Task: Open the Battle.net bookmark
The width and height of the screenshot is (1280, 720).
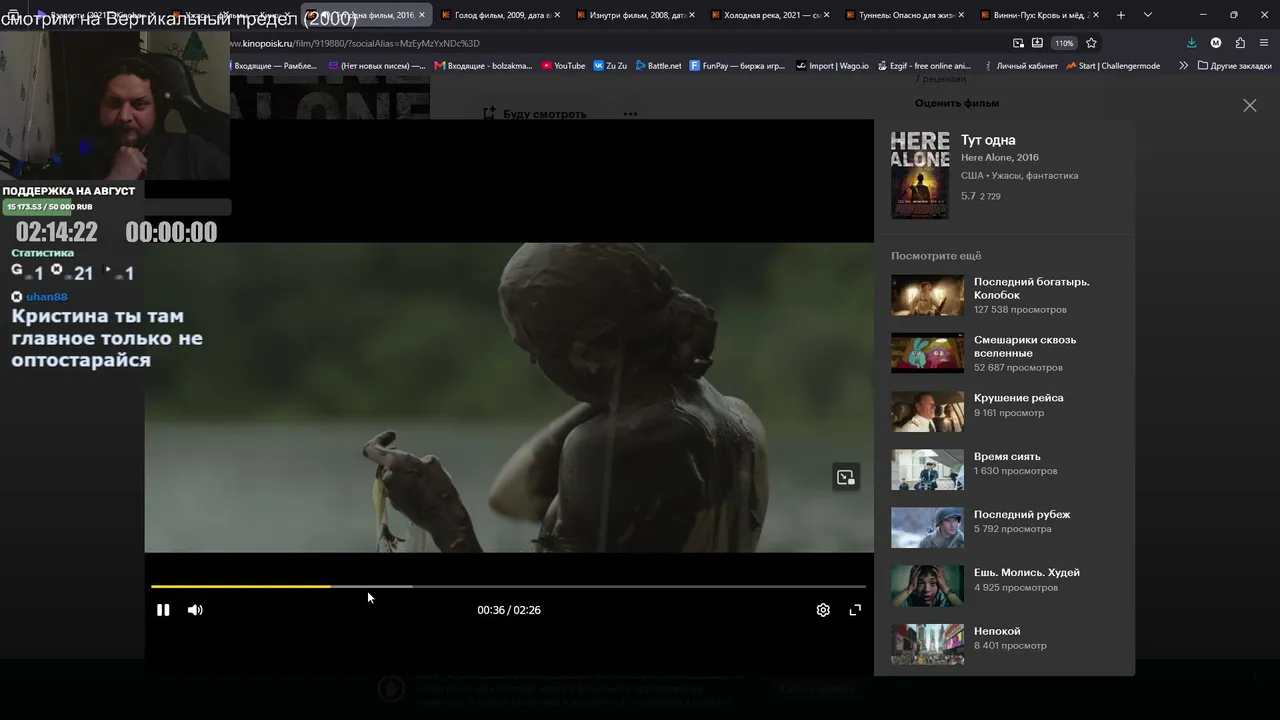Action: tap(658, 66)
